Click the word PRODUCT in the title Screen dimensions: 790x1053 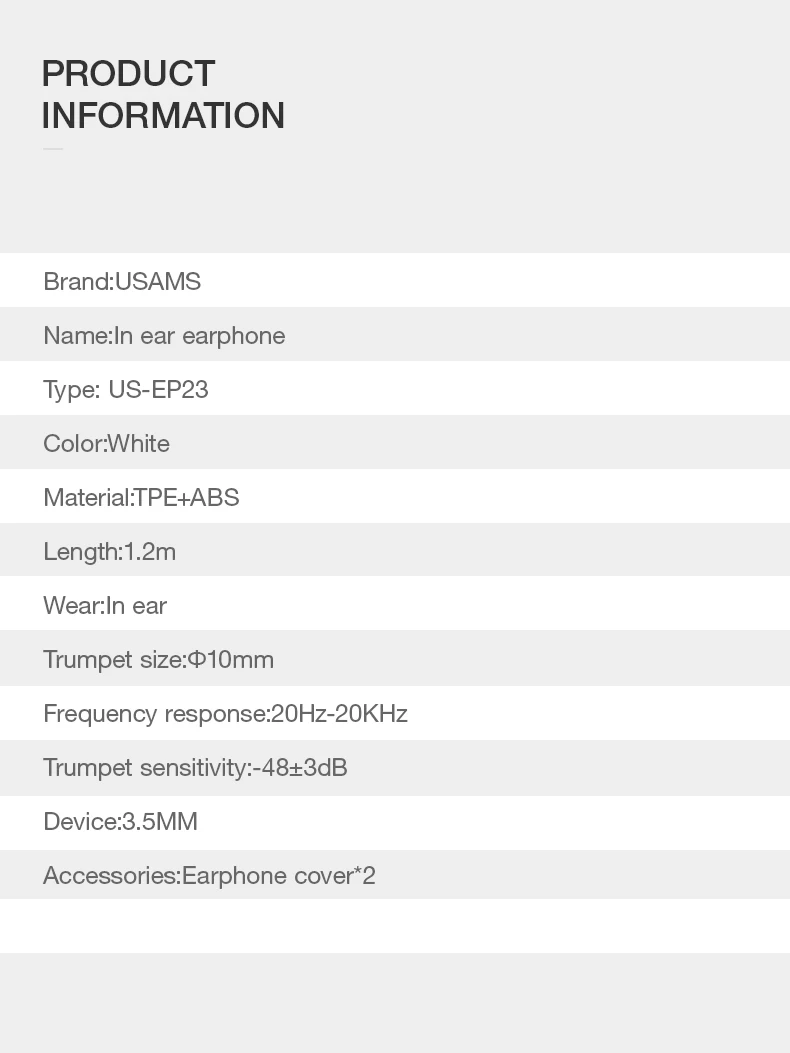point(128,73)
